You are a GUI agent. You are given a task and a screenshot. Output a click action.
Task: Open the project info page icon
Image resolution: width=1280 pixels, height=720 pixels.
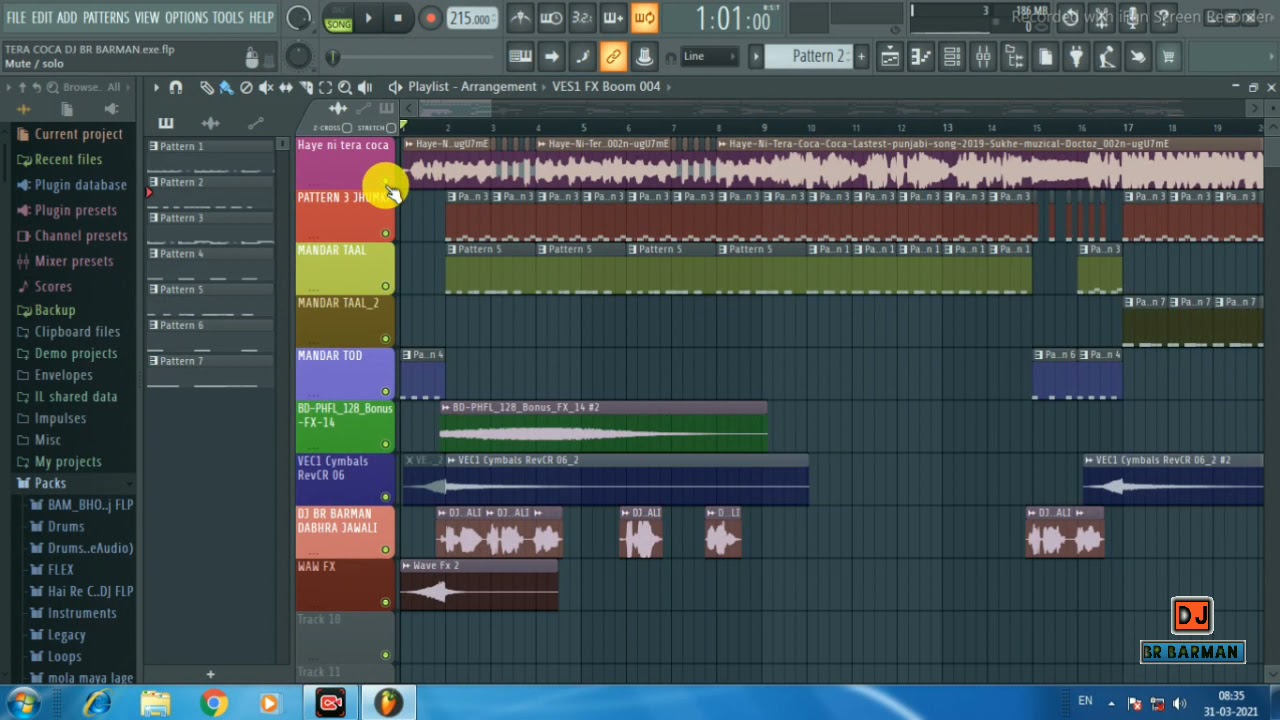point(1045,57)
